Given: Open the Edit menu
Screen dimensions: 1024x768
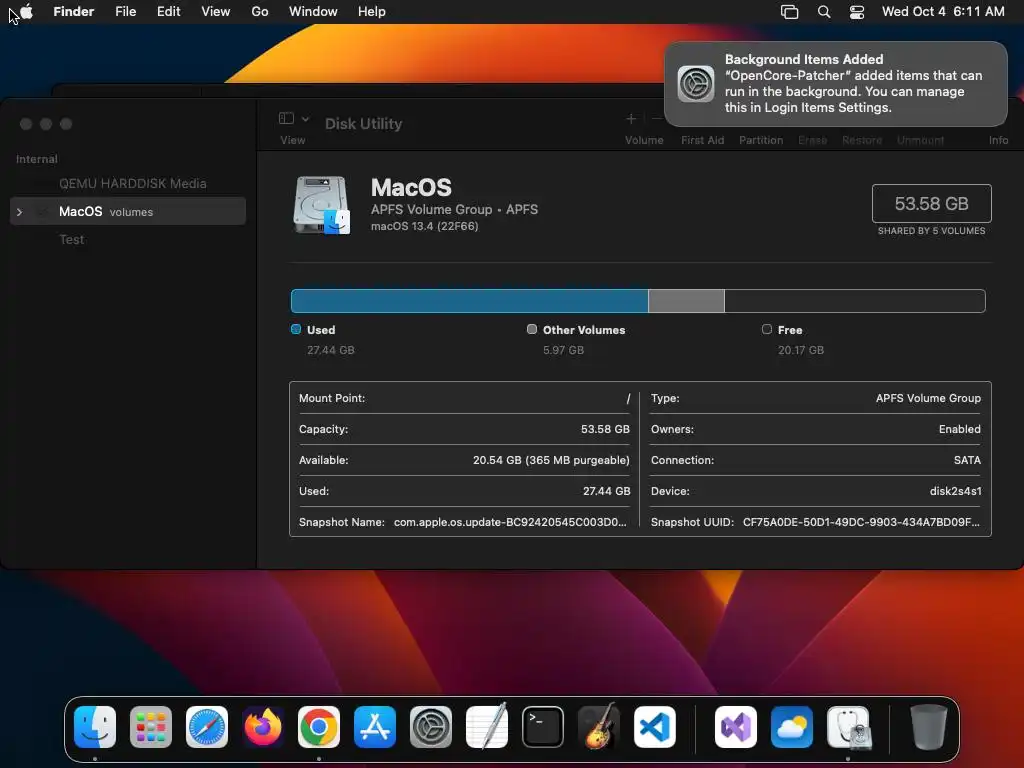Looking at the screenshot, I should [168, 12].
